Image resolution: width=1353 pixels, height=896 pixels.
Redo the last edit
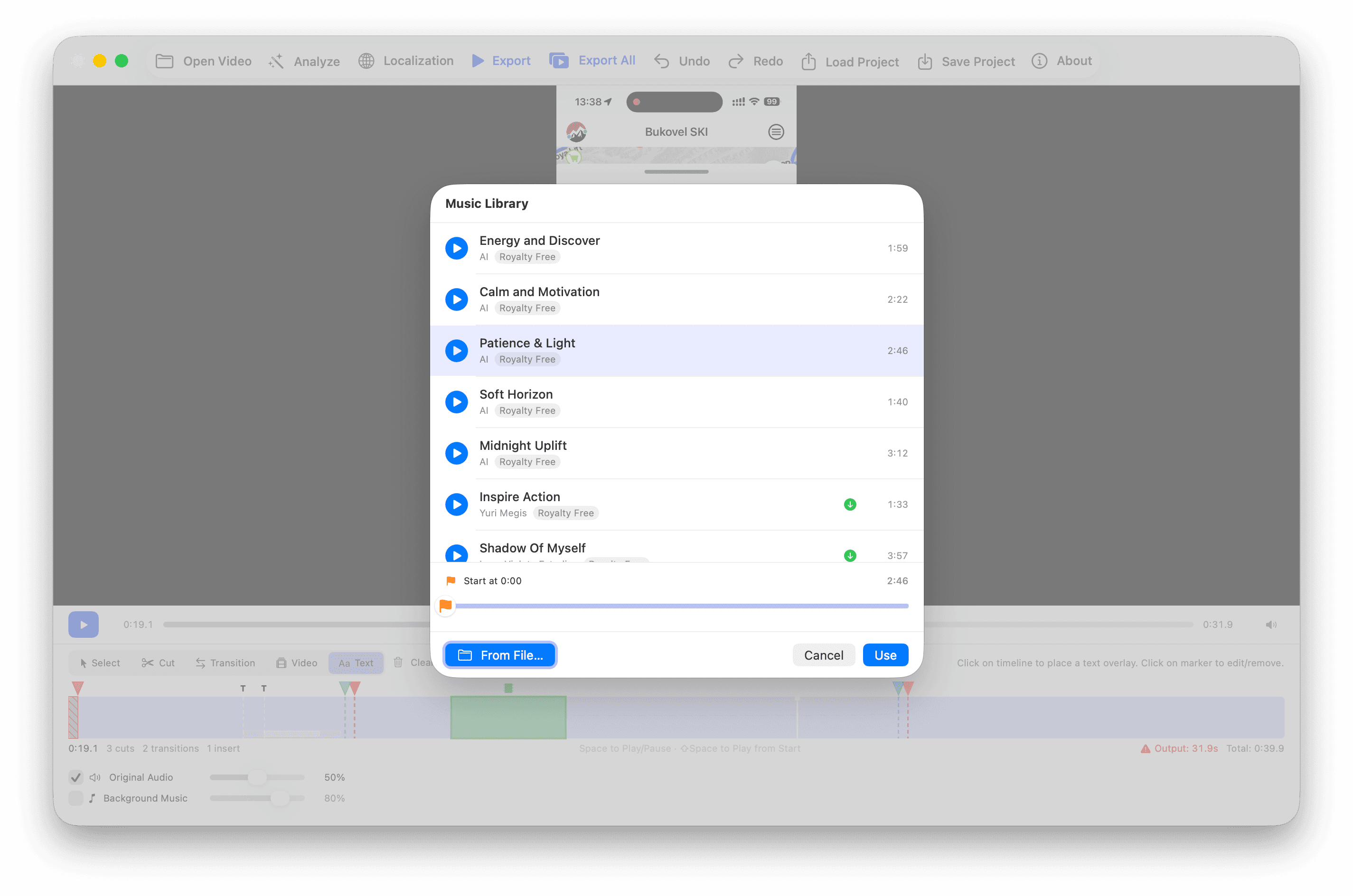pyautogui.click(x=756, y=61)
